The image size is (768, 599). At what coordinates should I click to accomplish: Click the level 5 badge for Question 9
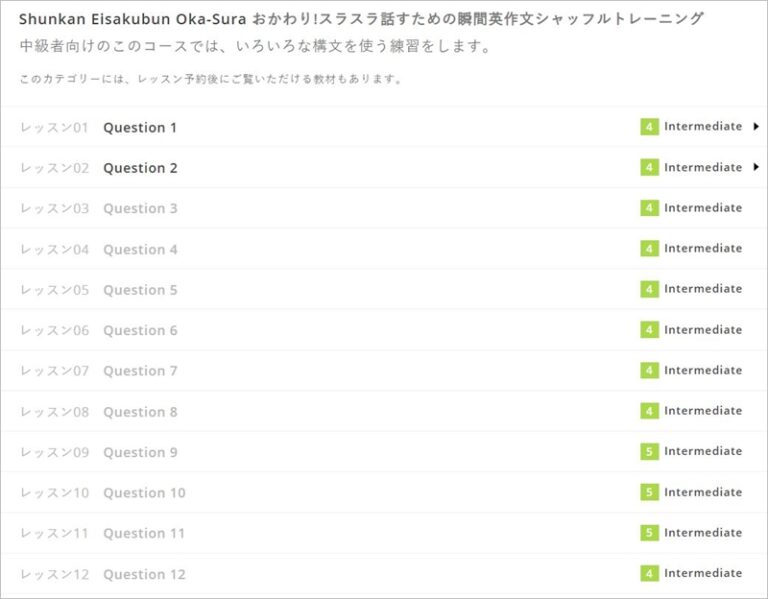pos(649,452)
